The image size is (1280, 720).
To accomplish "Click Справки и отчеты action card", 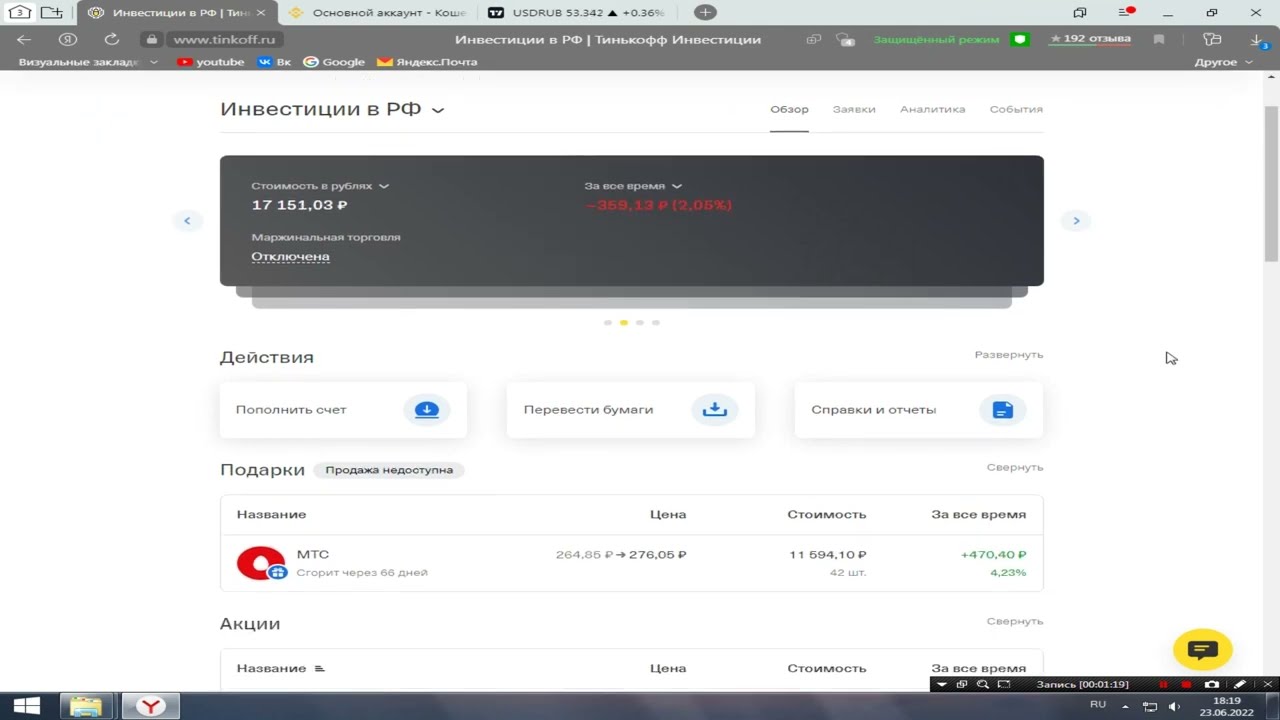I will 918,410.
